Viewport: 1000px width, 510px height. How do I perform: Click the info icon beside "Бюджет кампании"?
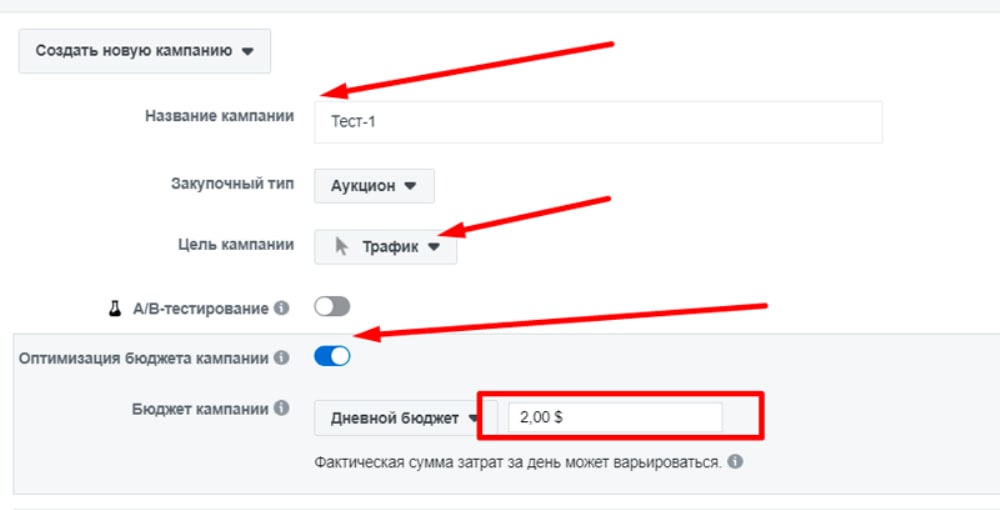tap(282, 408)
